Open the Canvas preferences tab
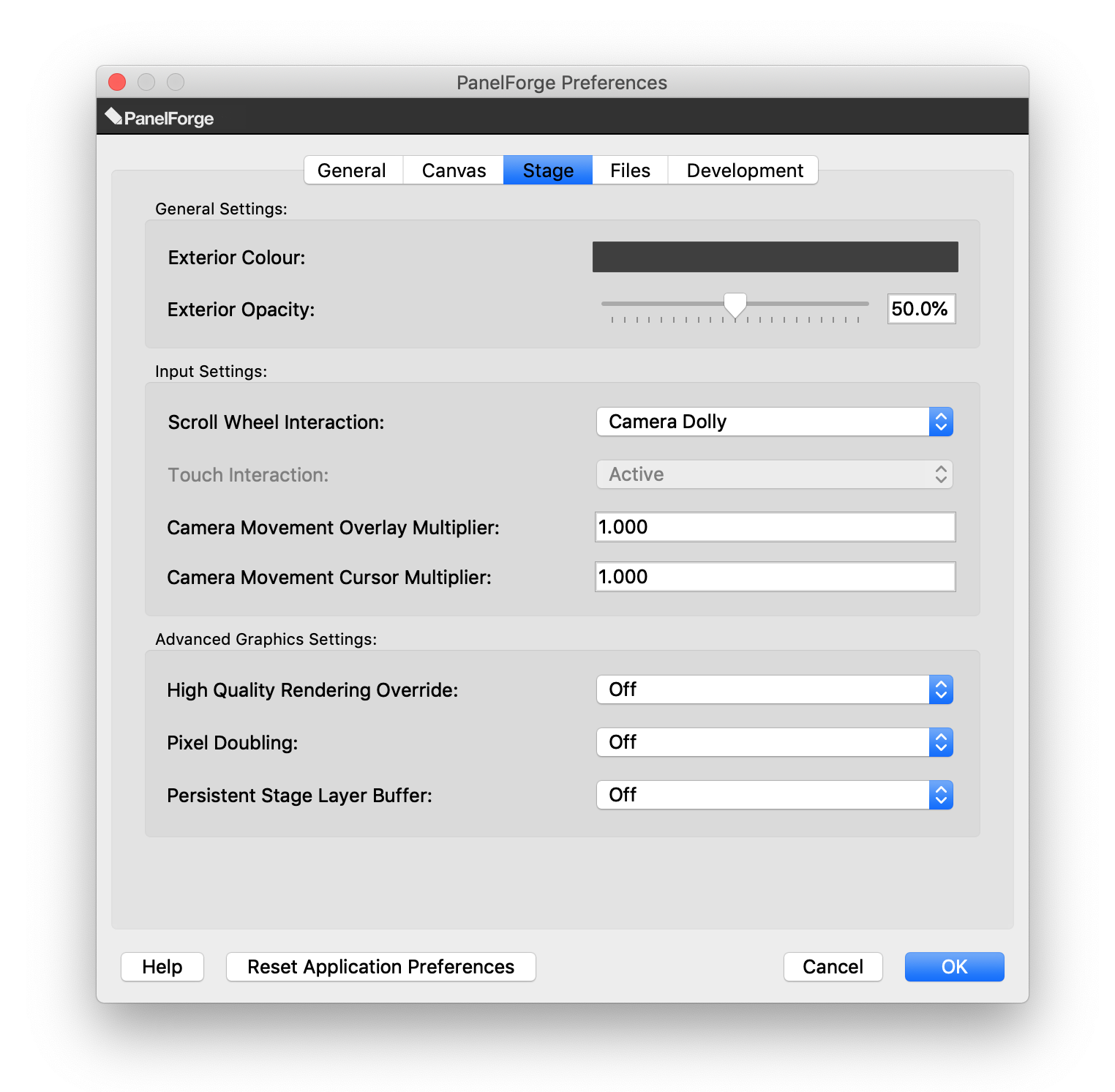This screenshot has width=1115, height=1092. (454, 171)
